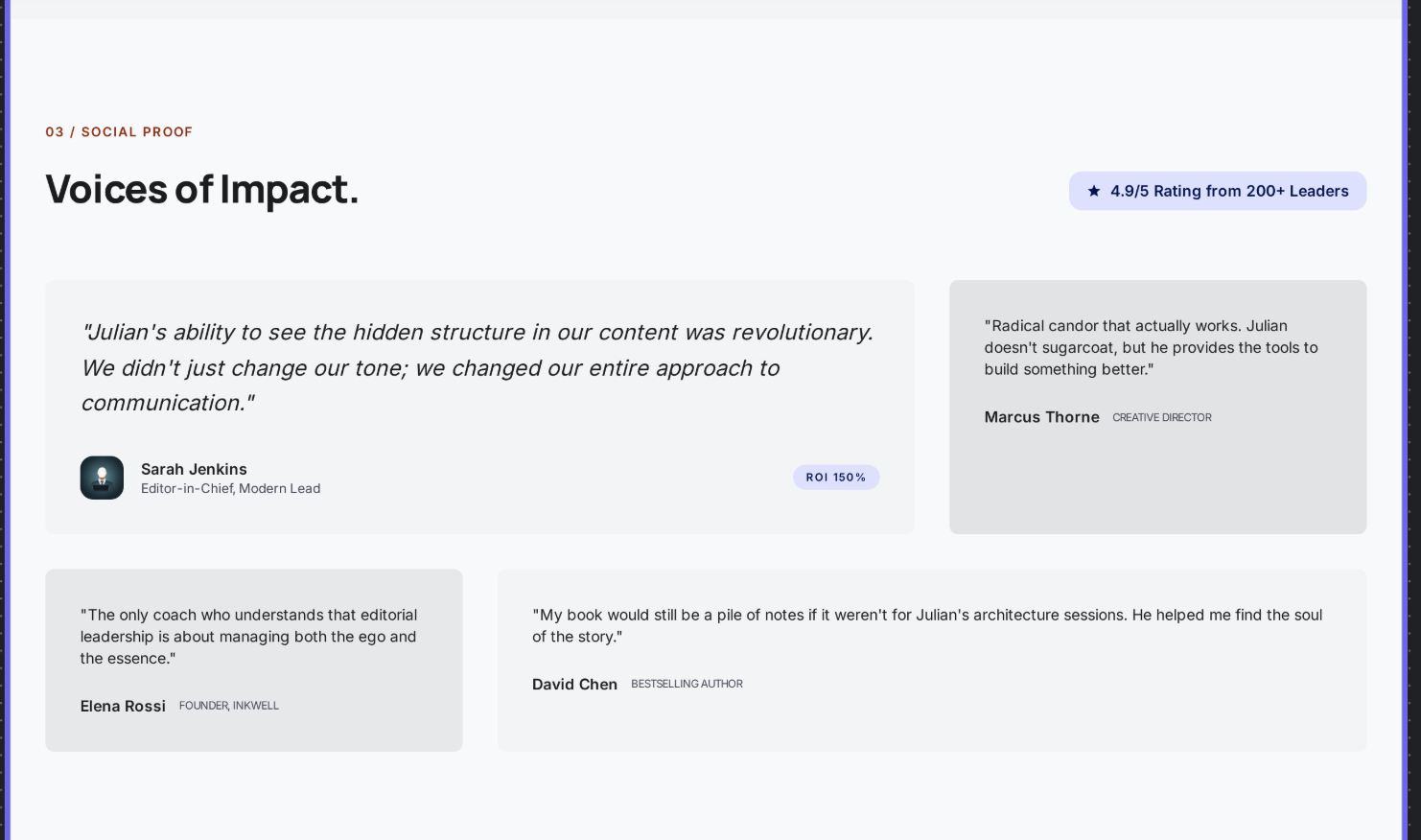Viewport: 1421px width, 840px height.
Task: Click Sarah Jenkins' avatar image
Action: click(102, 478)
